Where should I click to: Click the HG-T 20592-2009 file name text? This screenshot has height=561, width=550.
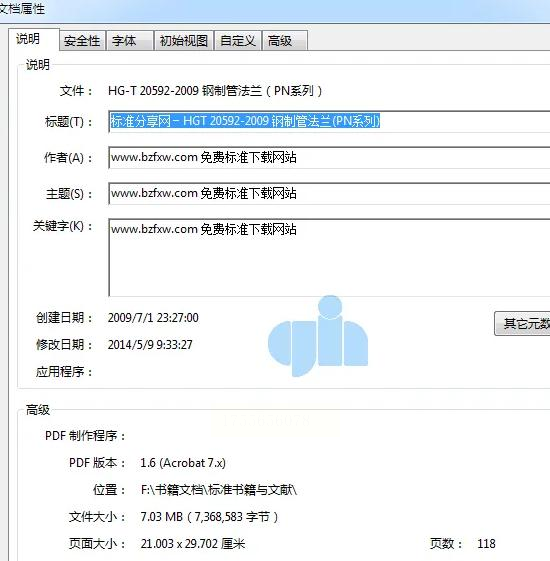click(215, 91)
